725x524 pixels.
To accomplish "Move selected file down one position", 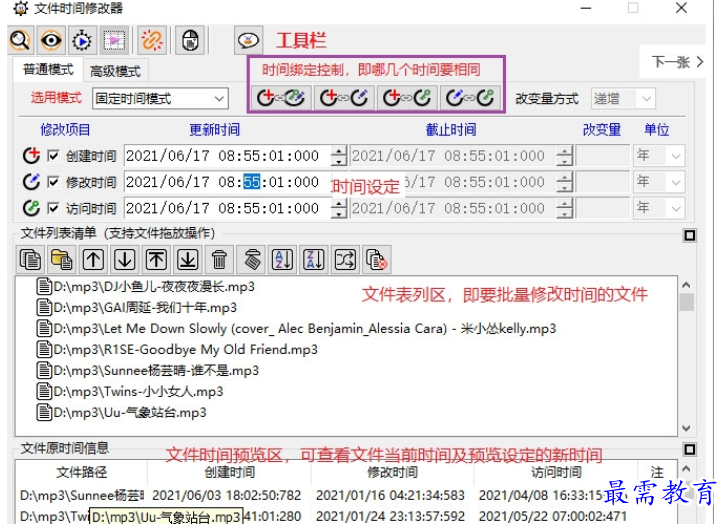I will point(125,259).
